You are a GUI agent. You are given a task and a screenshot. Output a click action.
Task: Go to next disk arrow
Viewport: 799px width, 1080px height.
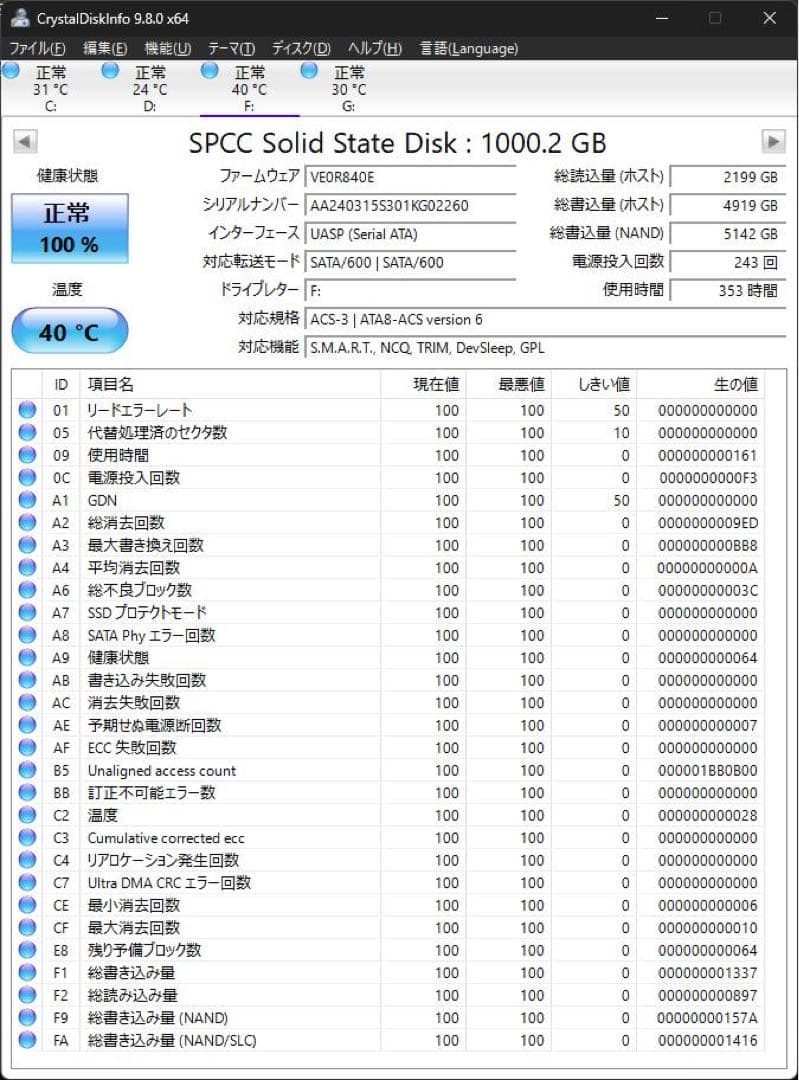click(x=773, y=142)
